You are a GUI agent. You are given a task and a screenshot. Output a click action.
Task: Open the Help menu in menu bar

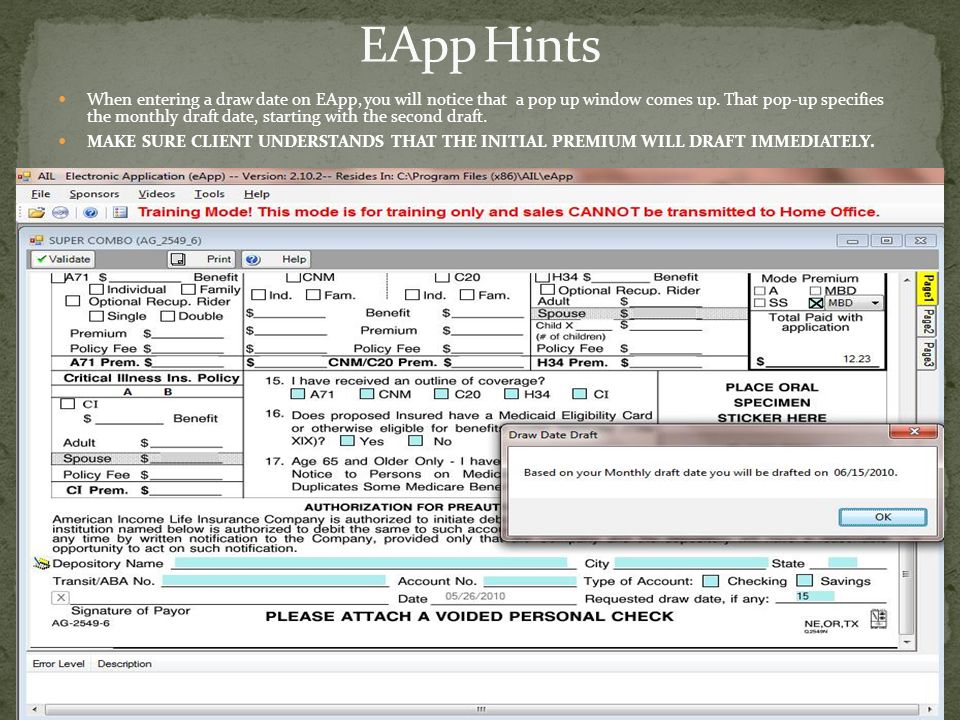point(257,194)
